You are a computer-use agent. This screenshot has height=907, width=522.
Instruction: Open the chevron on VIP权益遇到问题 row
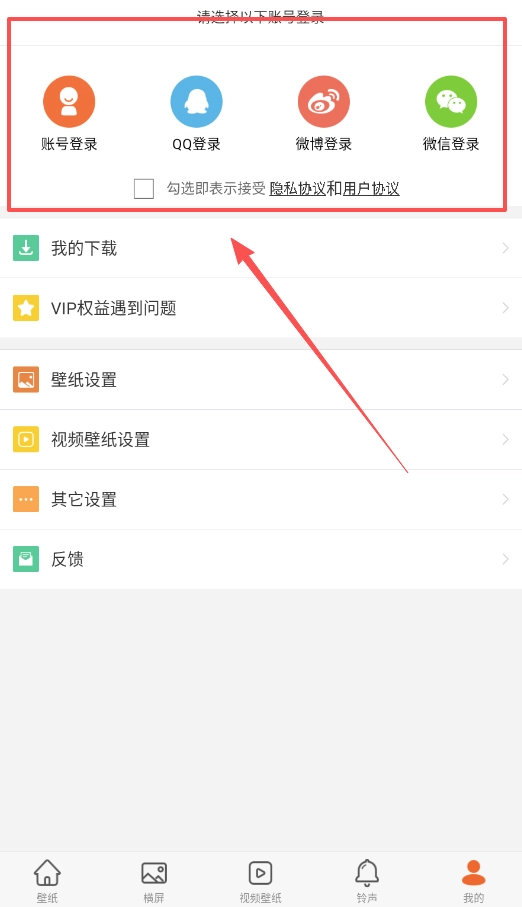[505, 308]
